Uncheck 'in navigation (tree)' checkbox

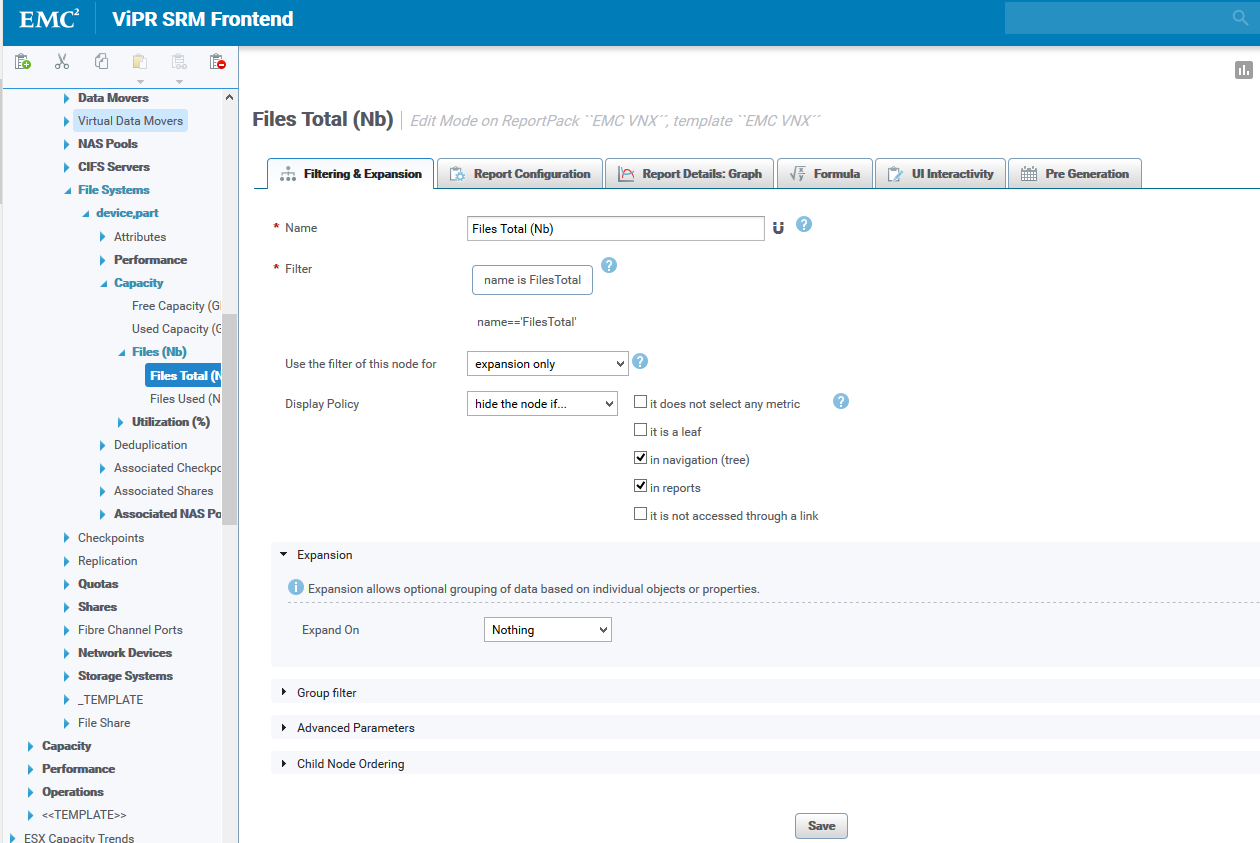[x=641, y=459]
